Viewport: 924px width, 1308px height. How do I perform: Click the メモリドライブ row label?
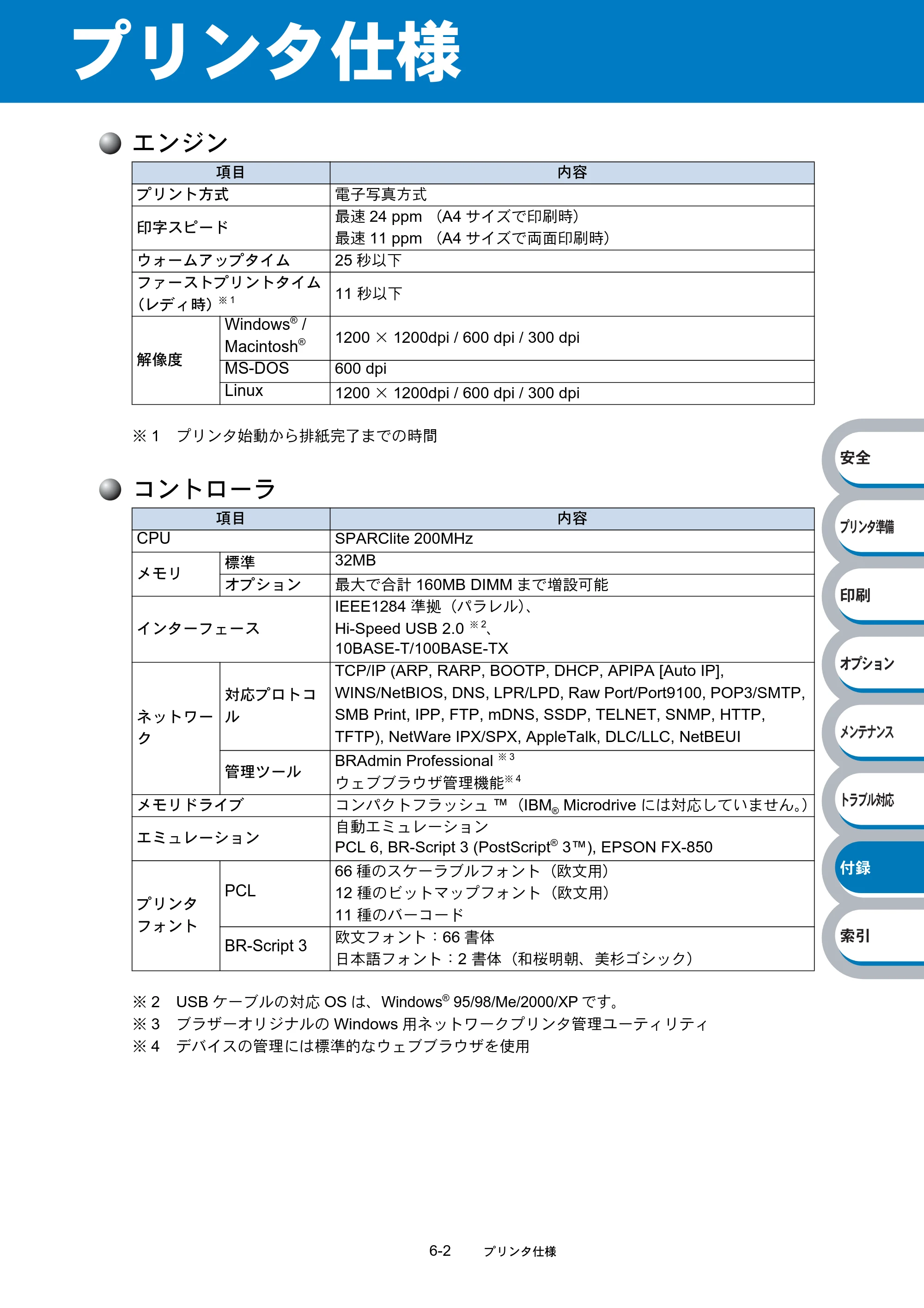(190, 805)
